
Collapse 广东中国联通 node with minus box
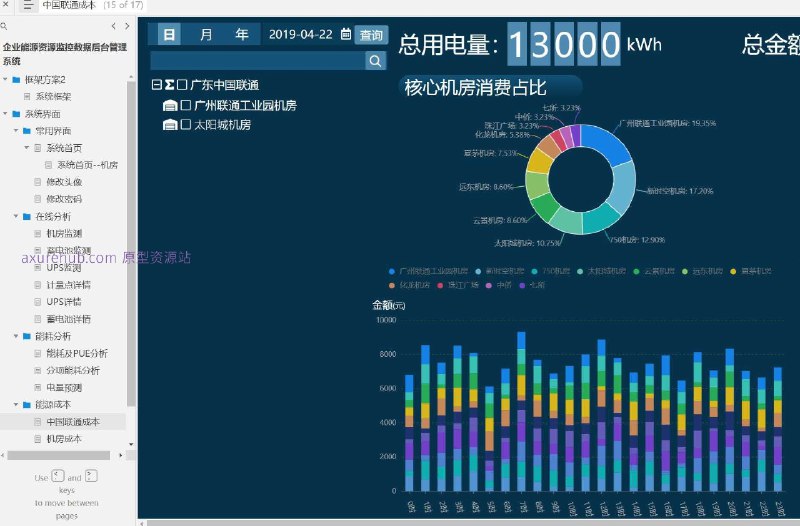click(x=157, y=85)
